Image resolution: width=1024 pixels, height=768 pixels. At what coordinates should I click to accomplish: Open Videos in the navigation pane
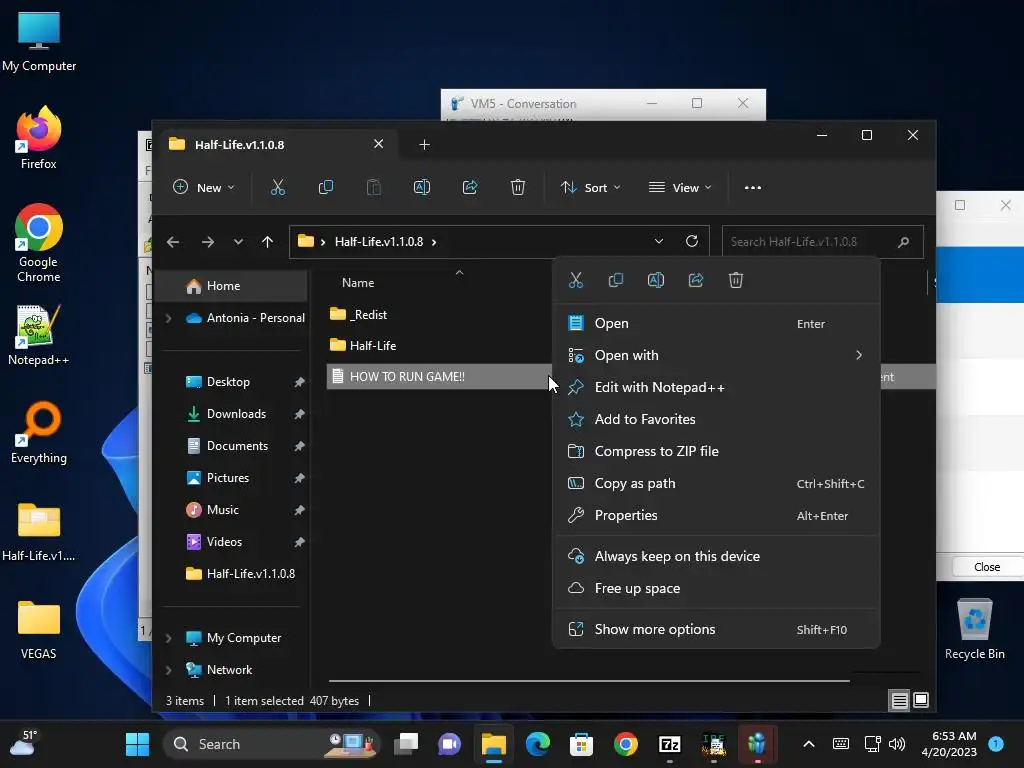coord(225,542)
